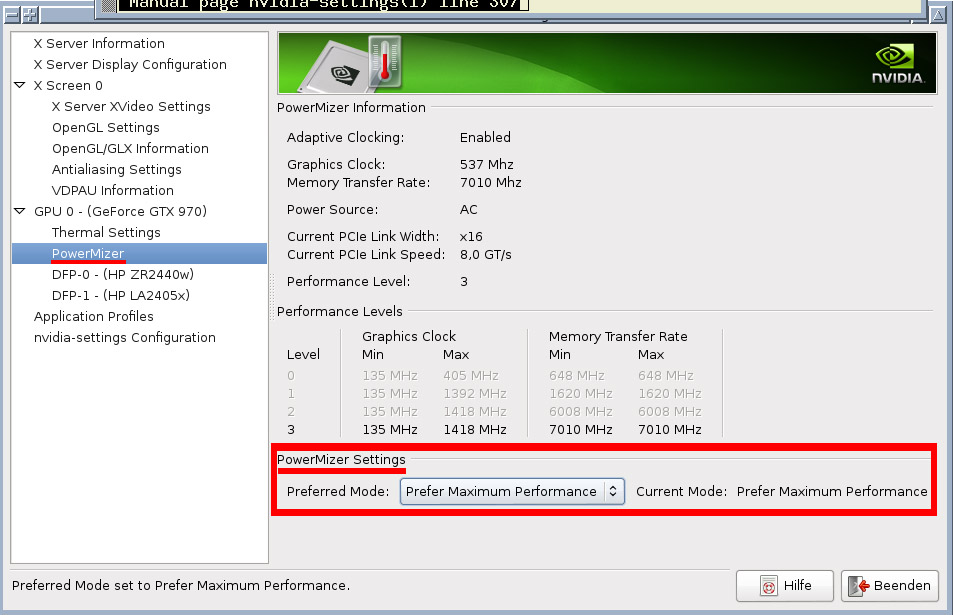
Task: Click the PCIe Link Speed '8,0 GT/s'
Action: pos(486,255)
